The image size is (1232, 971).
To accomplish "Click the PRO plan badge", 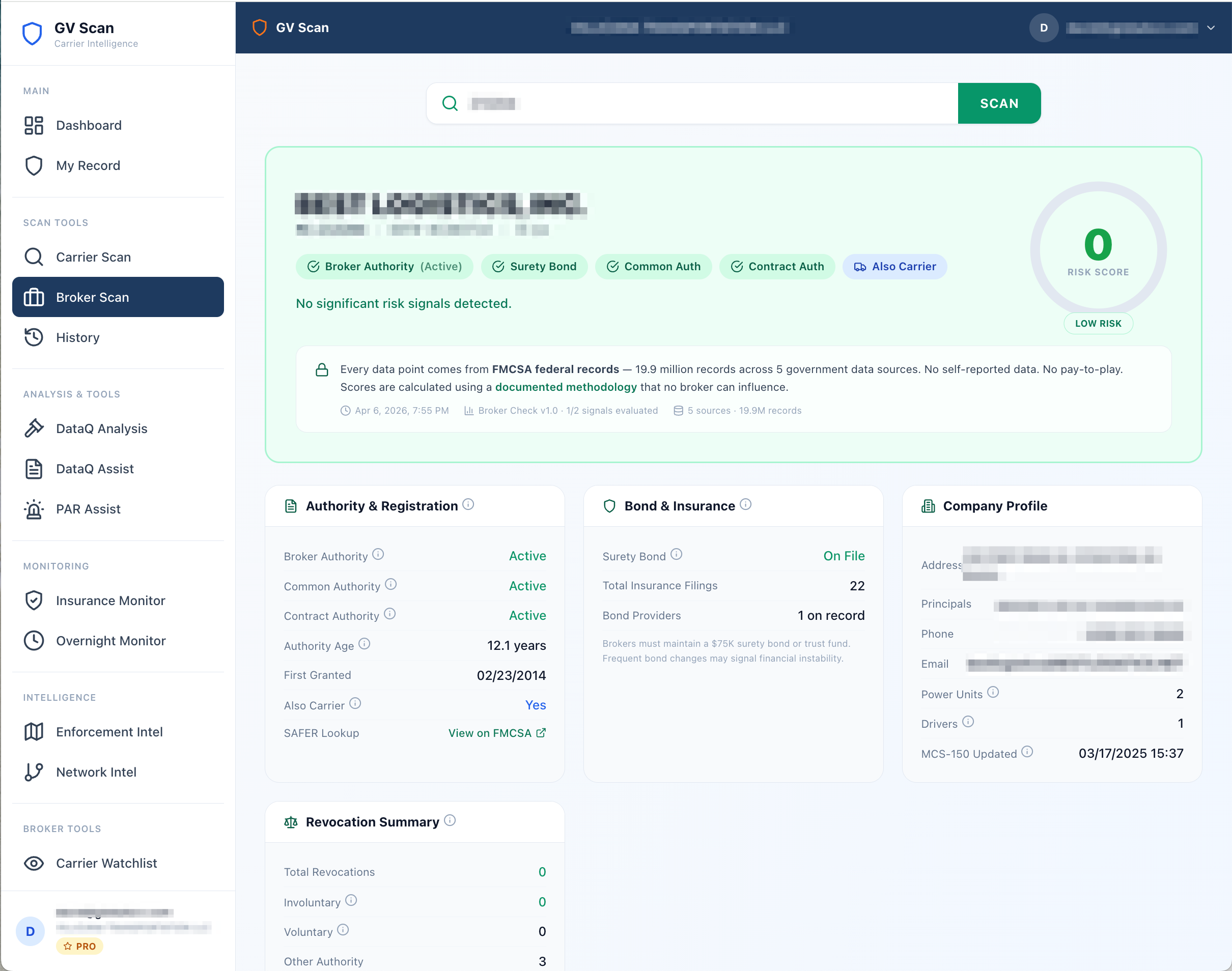I will pyautogui.click(x=79, y=946).
